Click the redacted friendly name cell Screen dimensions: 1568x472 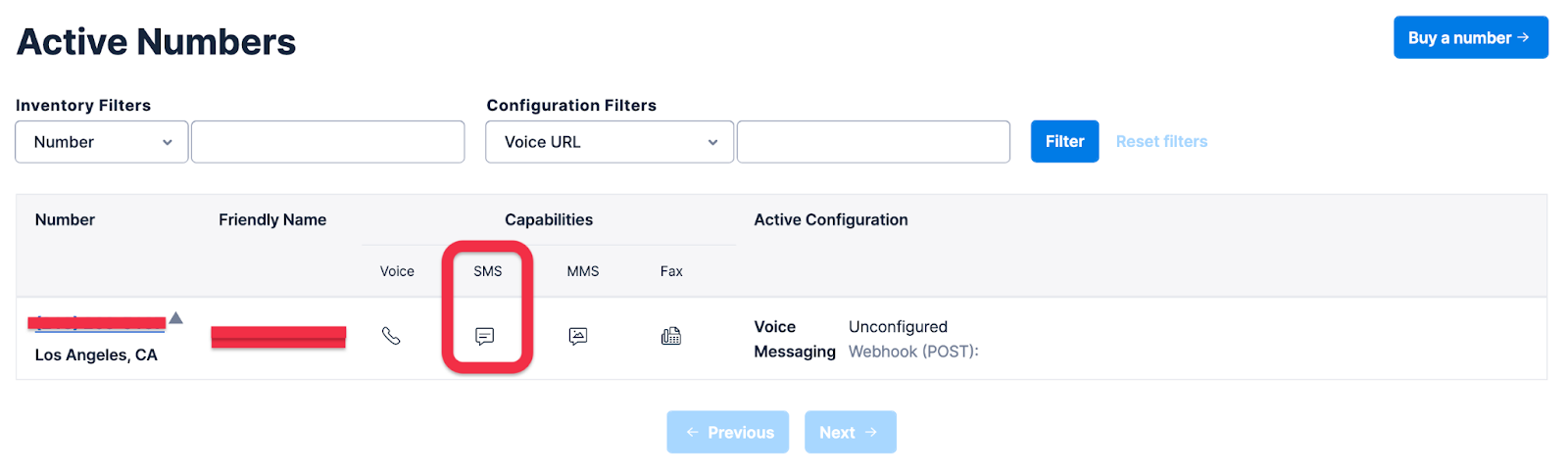tap(278, 337)
